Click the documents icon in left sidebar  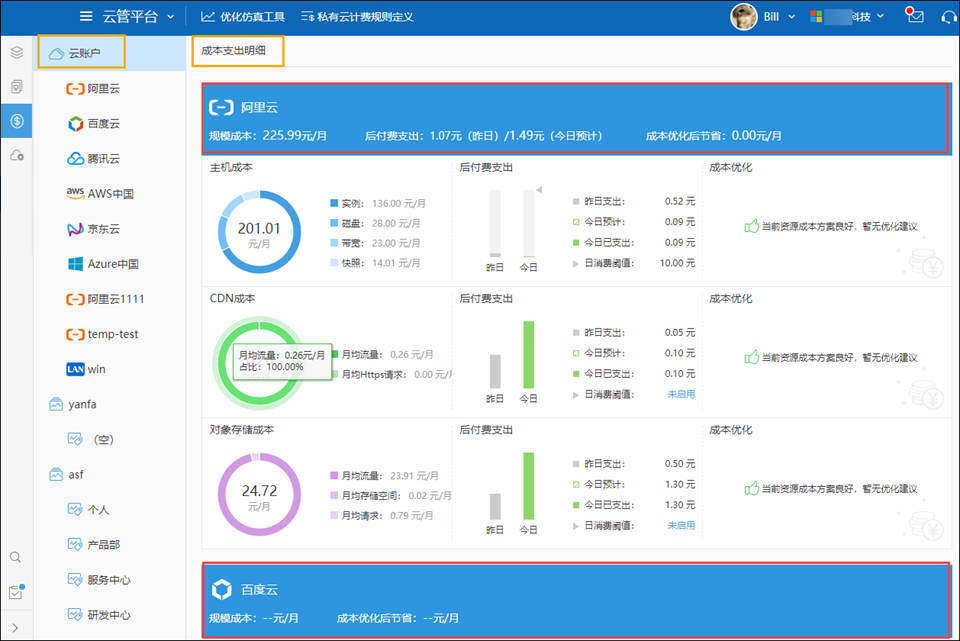click(16, 87)
